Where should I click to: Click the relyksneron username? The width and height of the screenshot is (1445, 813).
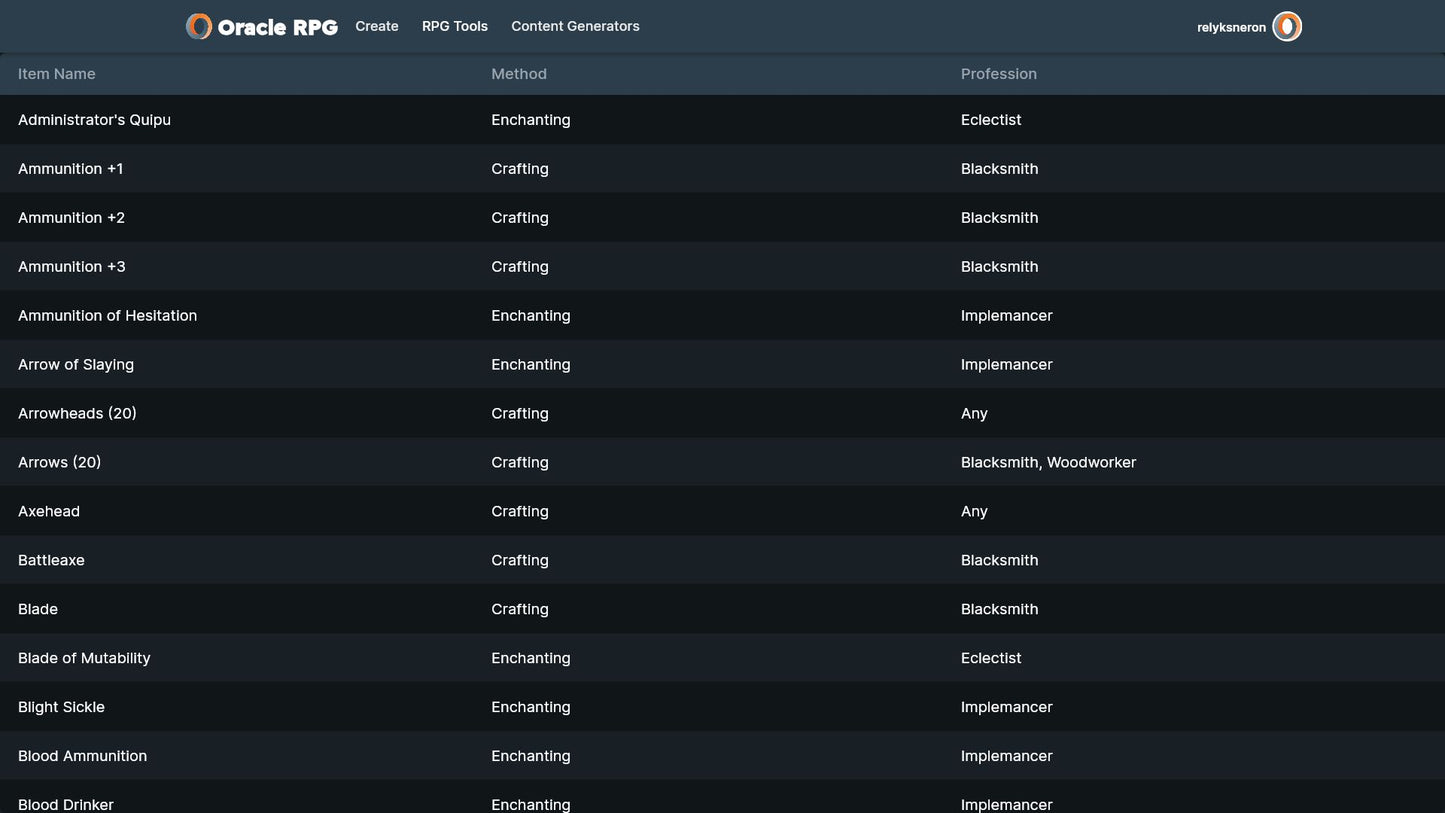(1231, 28)
